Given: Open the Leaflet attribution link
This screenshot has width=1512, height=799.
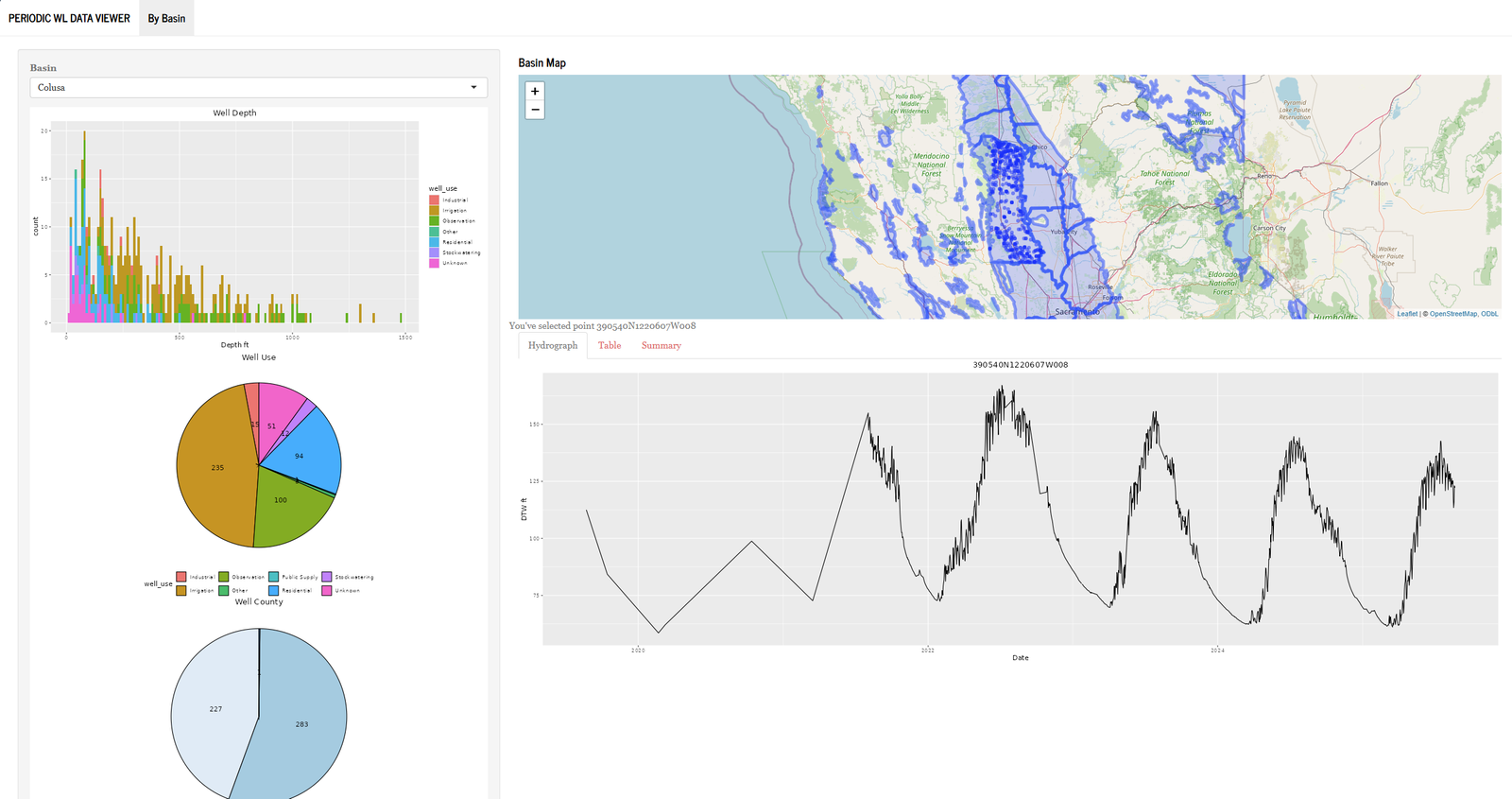Looking at the screenshot, I should (x=1407, y=314).
